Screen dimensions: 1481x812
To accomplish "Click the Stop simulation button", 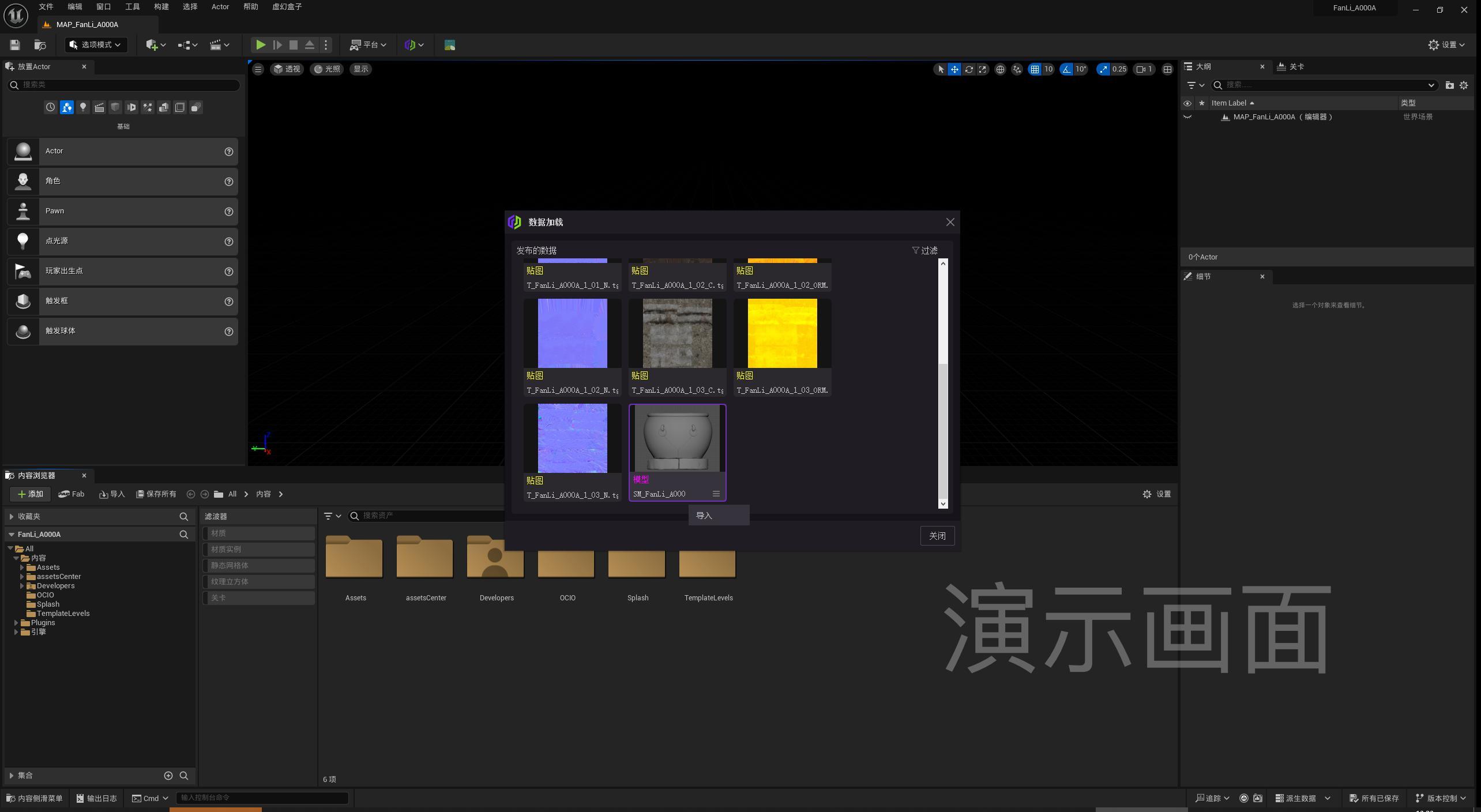I will (293, 44).
